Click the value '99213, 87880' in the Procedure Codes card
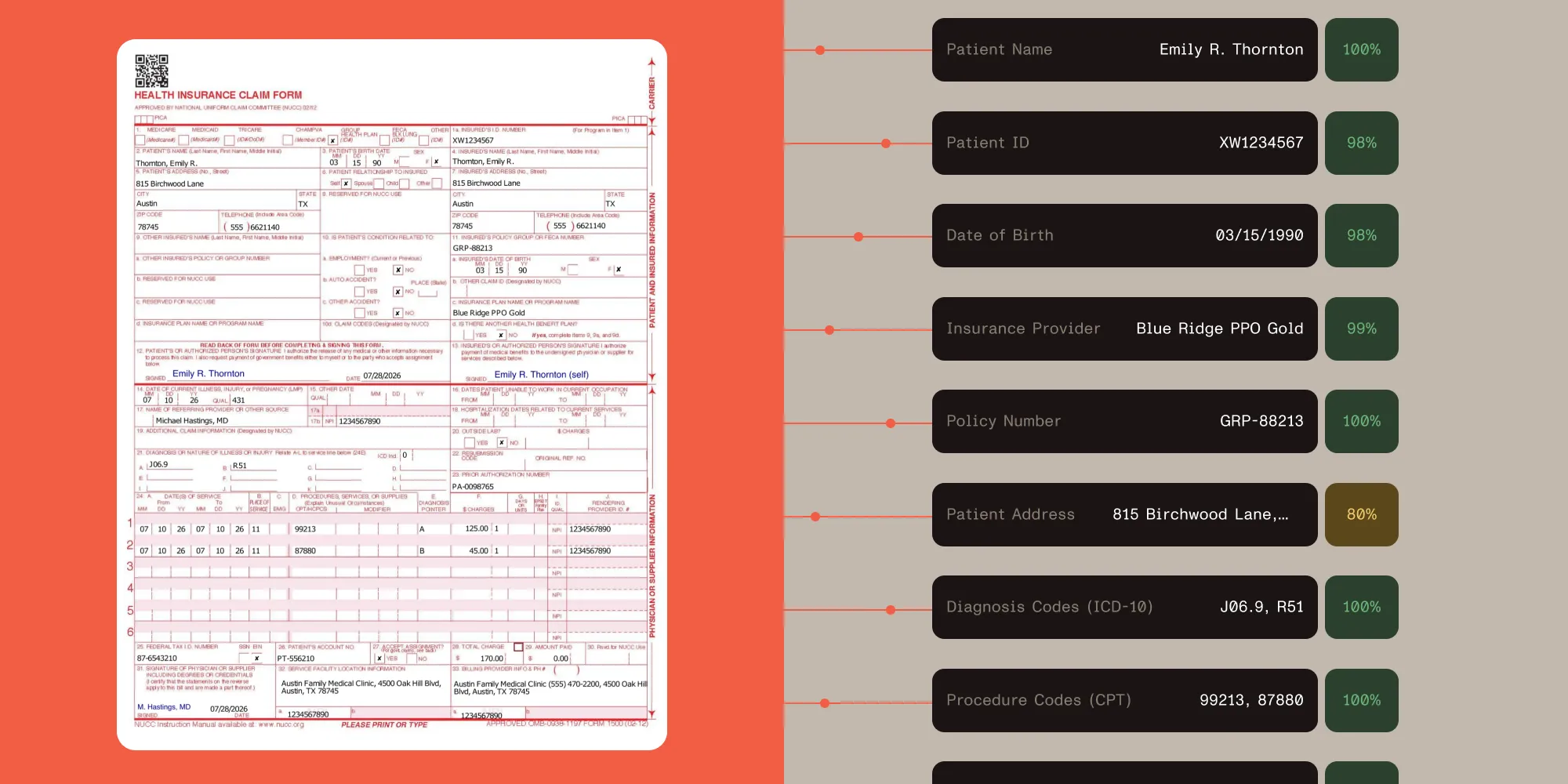The height and width of the screenshot is (784, 1568). pos(1251,700)
